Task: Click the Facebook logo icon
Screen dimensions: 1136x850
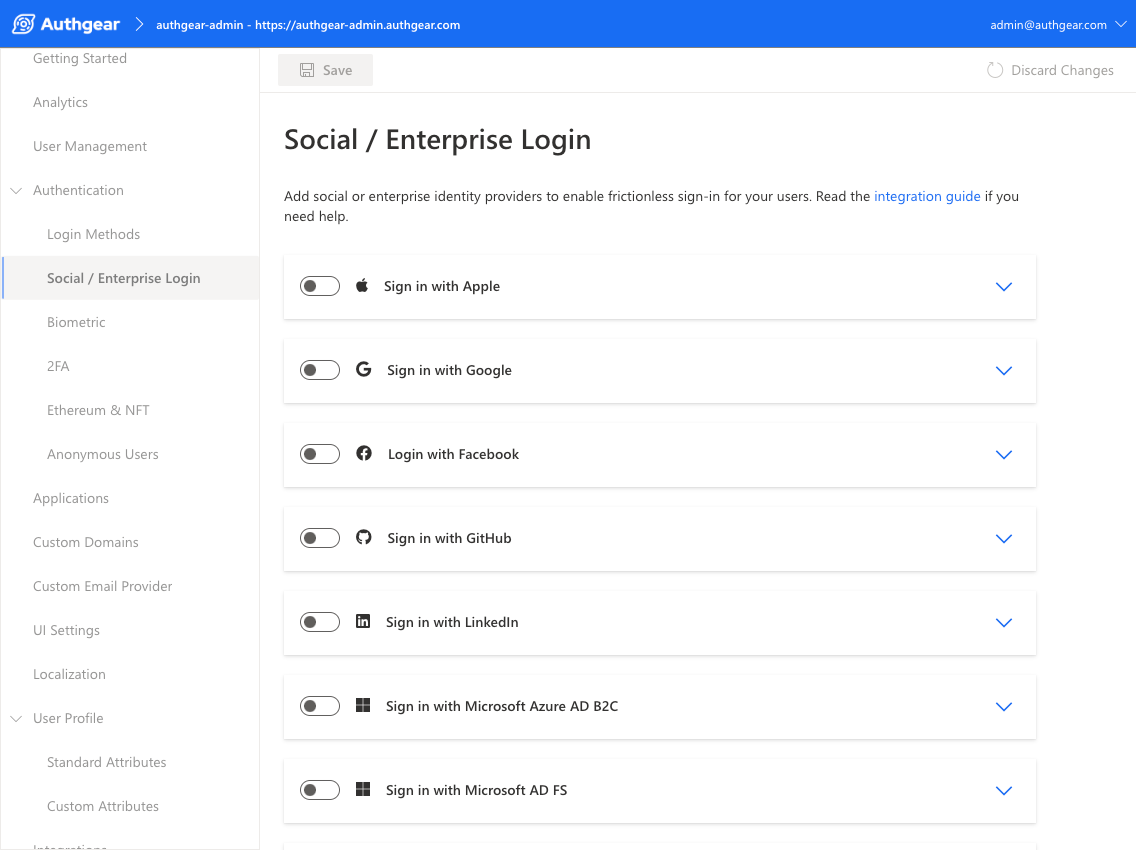Action: (364, 454)
